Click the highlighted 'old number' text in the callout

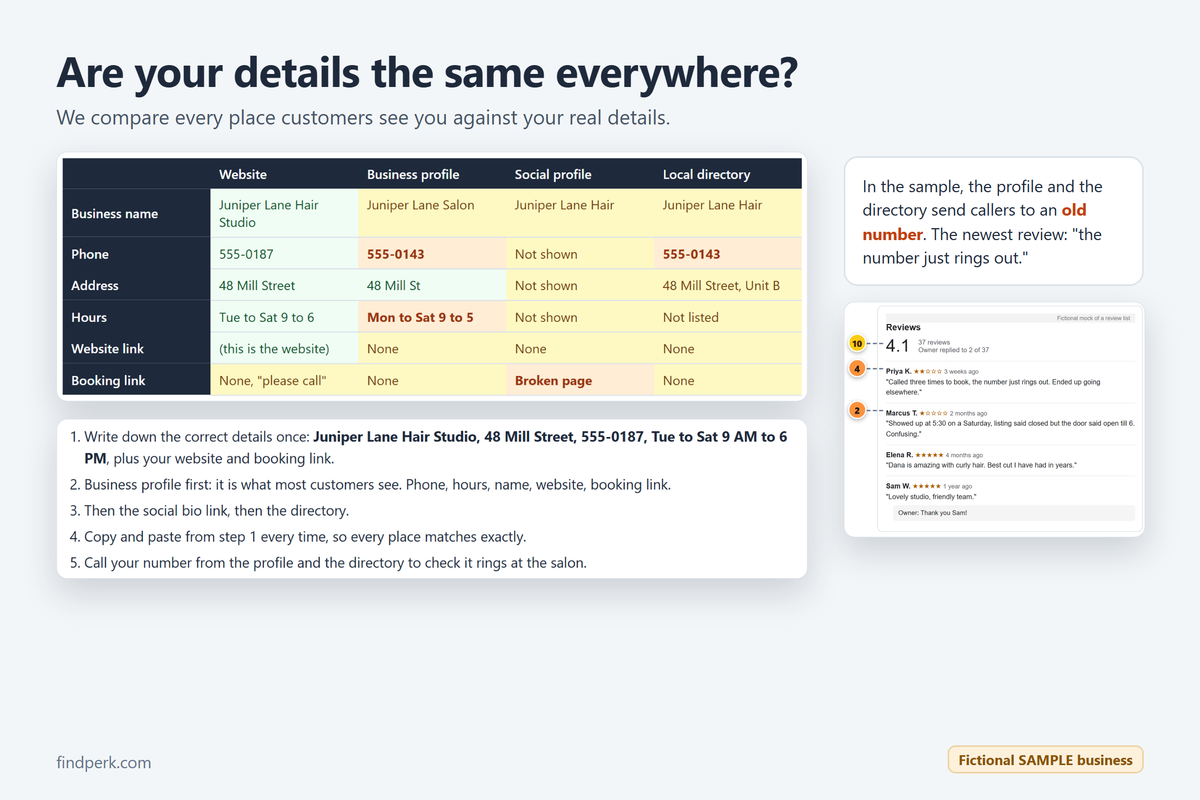[x=975, y=223]
